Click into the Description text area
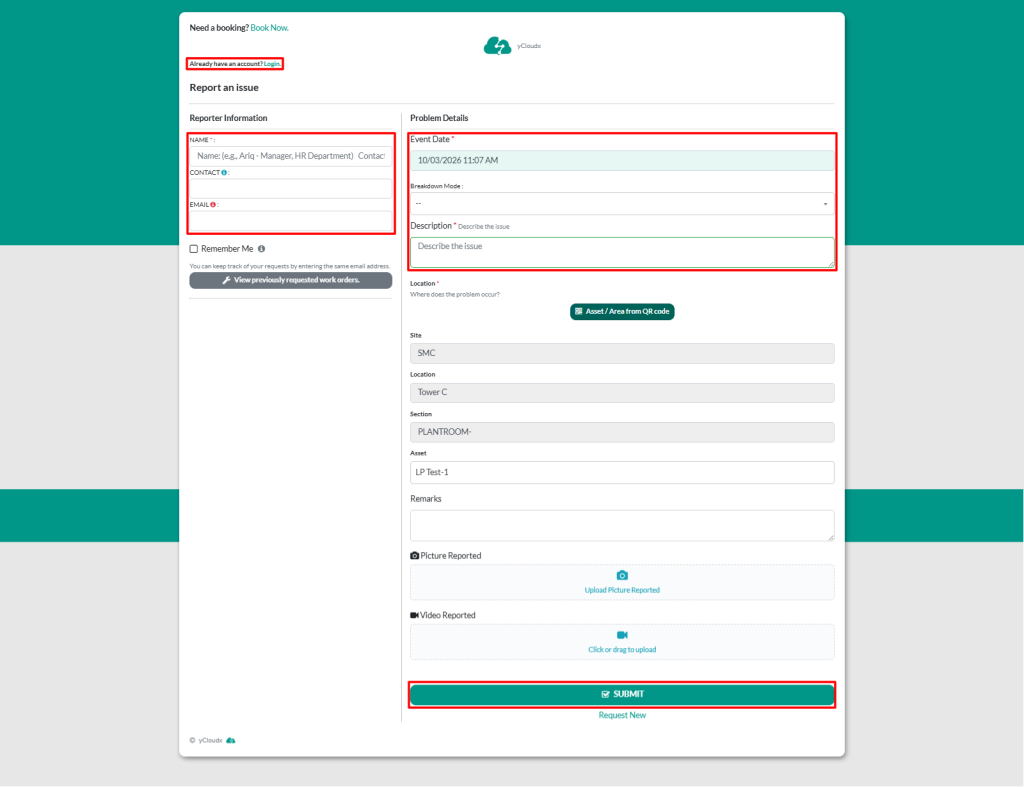 coord(621,252)
